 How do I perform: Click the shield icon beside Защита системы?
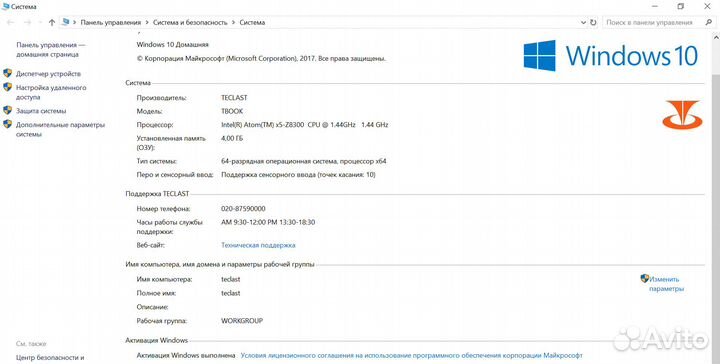(x=7, y=110)
